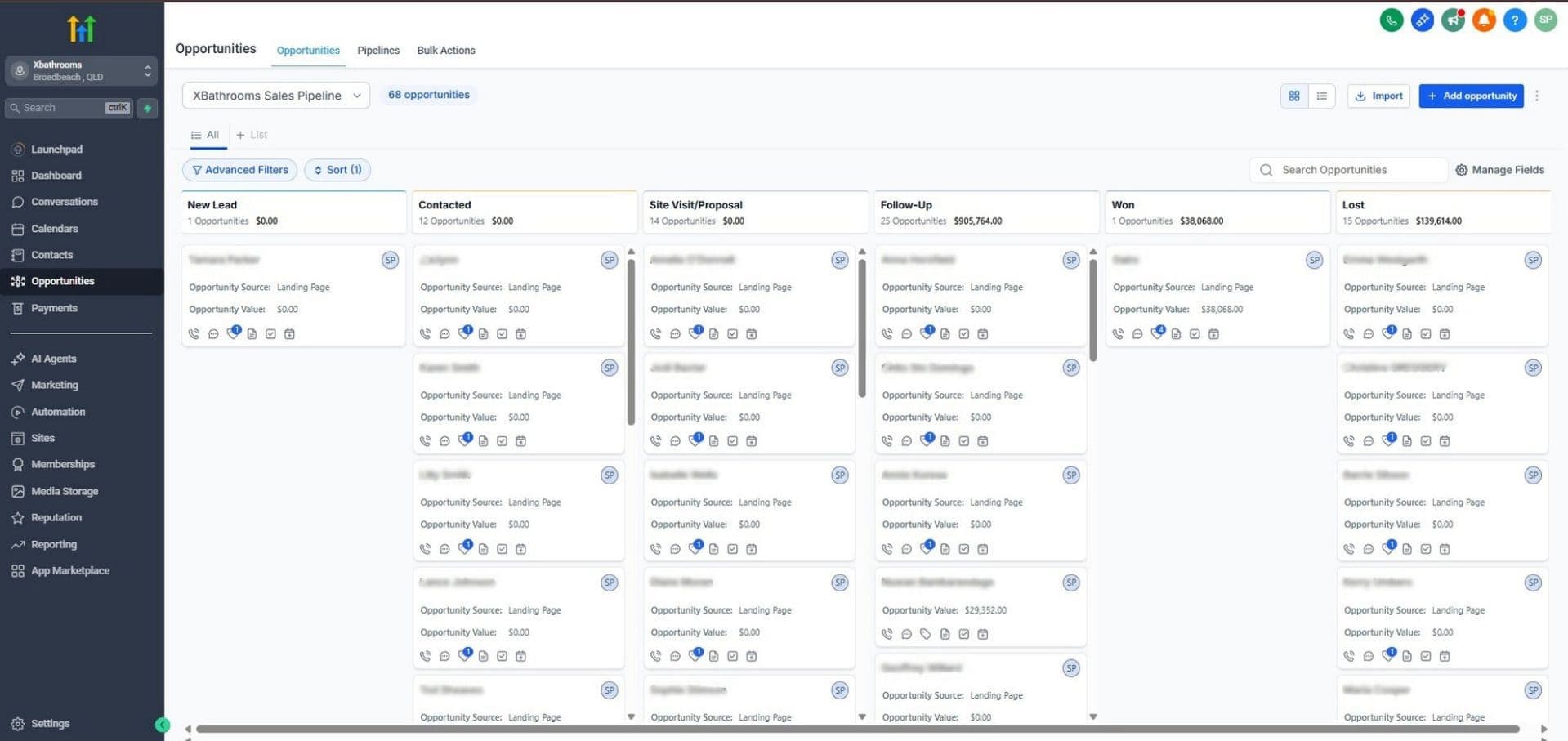This screenshot has width=1568, height=741.
Task: Click the blue help question mark icon
Action: click(1514, 20)
